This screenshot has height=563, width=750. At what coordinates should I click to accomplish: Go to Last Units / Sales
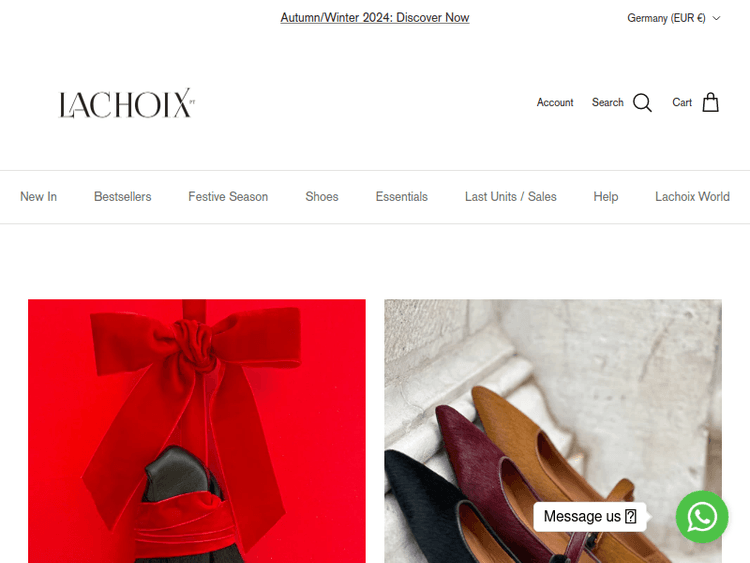[511, 197]
